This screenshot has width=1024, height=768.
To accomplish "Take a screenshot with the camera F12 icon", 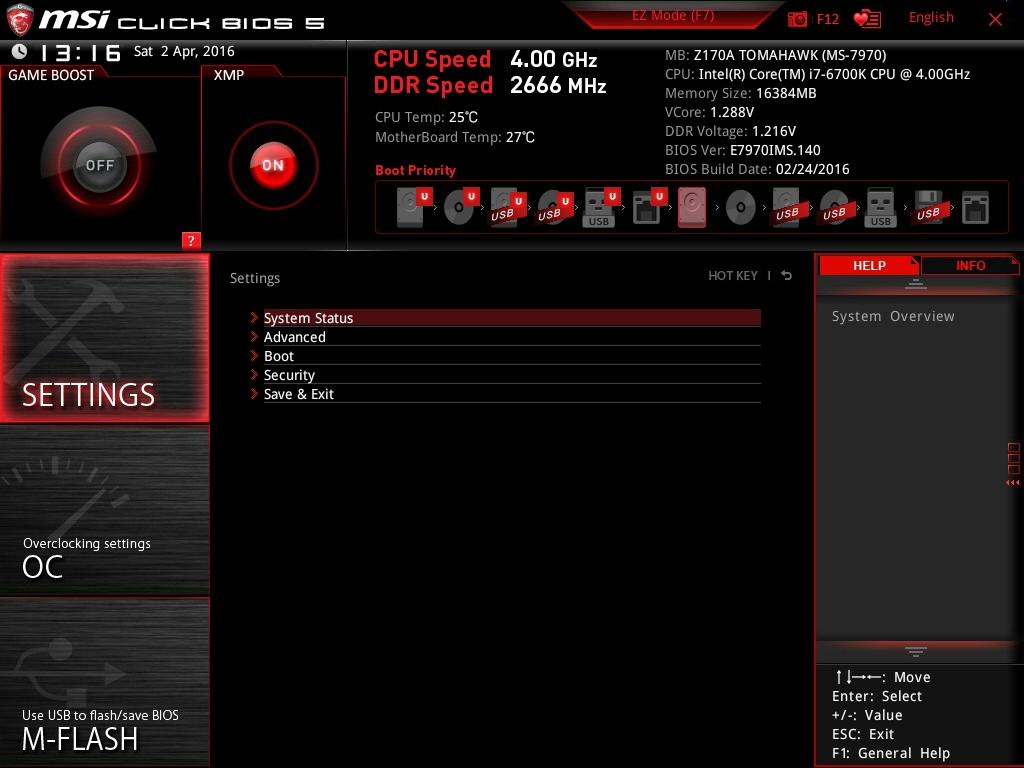I will pyautogui.click(x=797, y=19).
